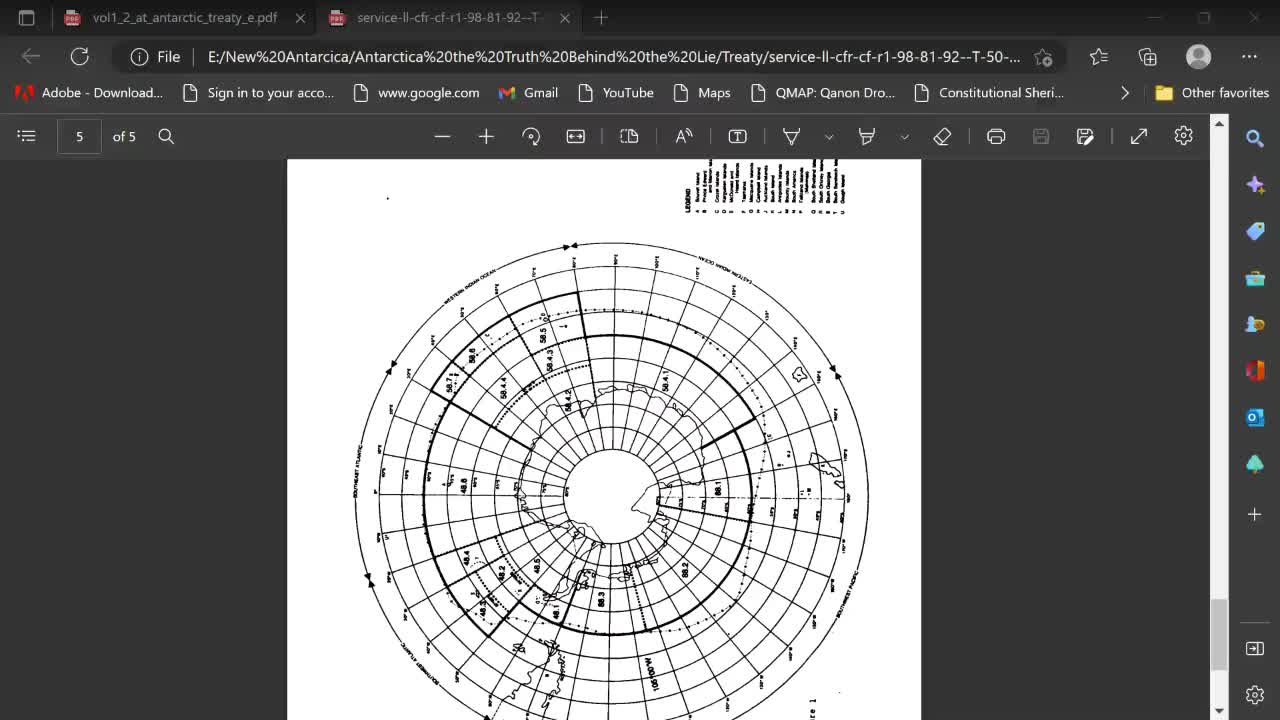Click the scrollbar down arrow
This screenshot has width=1280, height=720.
click(x=1219, y=711)
